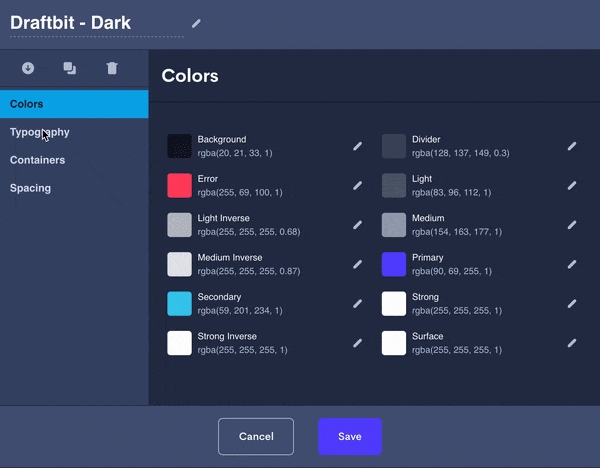
Task: Go to the Spacing section
Action: pyautogui.click(x=30, y=188)
